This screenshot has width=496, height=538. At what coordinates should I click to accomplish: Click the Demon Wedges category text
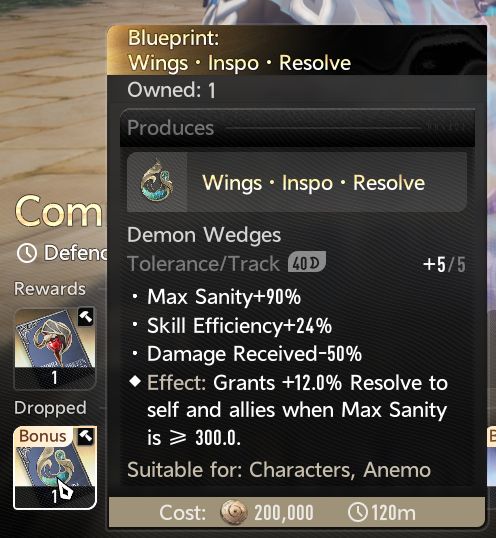(x=204, y=235)
